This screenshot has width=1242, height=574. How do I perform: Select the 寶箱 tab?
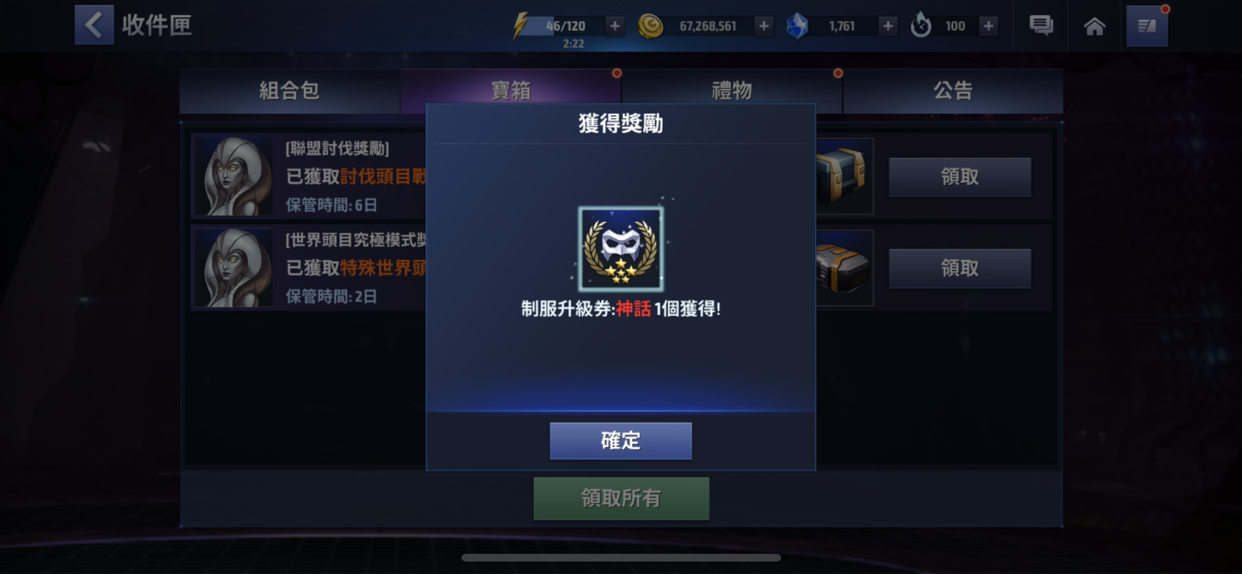[x=511, y=91]
